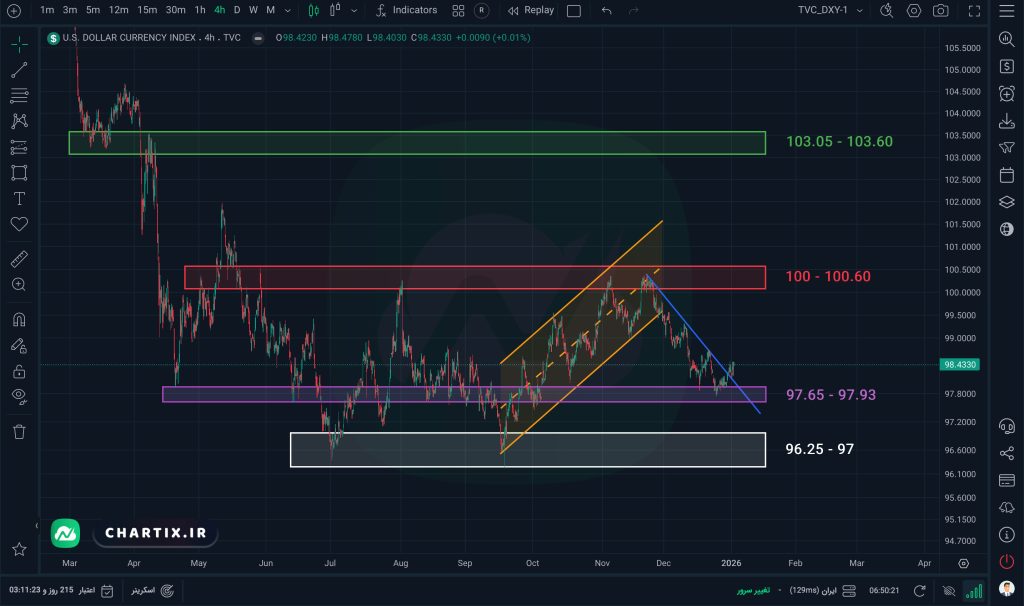This screenshot has width=1024, height=606.
Task: Take a chart snapshot with camera icon
Action: [x=940, y=10]
